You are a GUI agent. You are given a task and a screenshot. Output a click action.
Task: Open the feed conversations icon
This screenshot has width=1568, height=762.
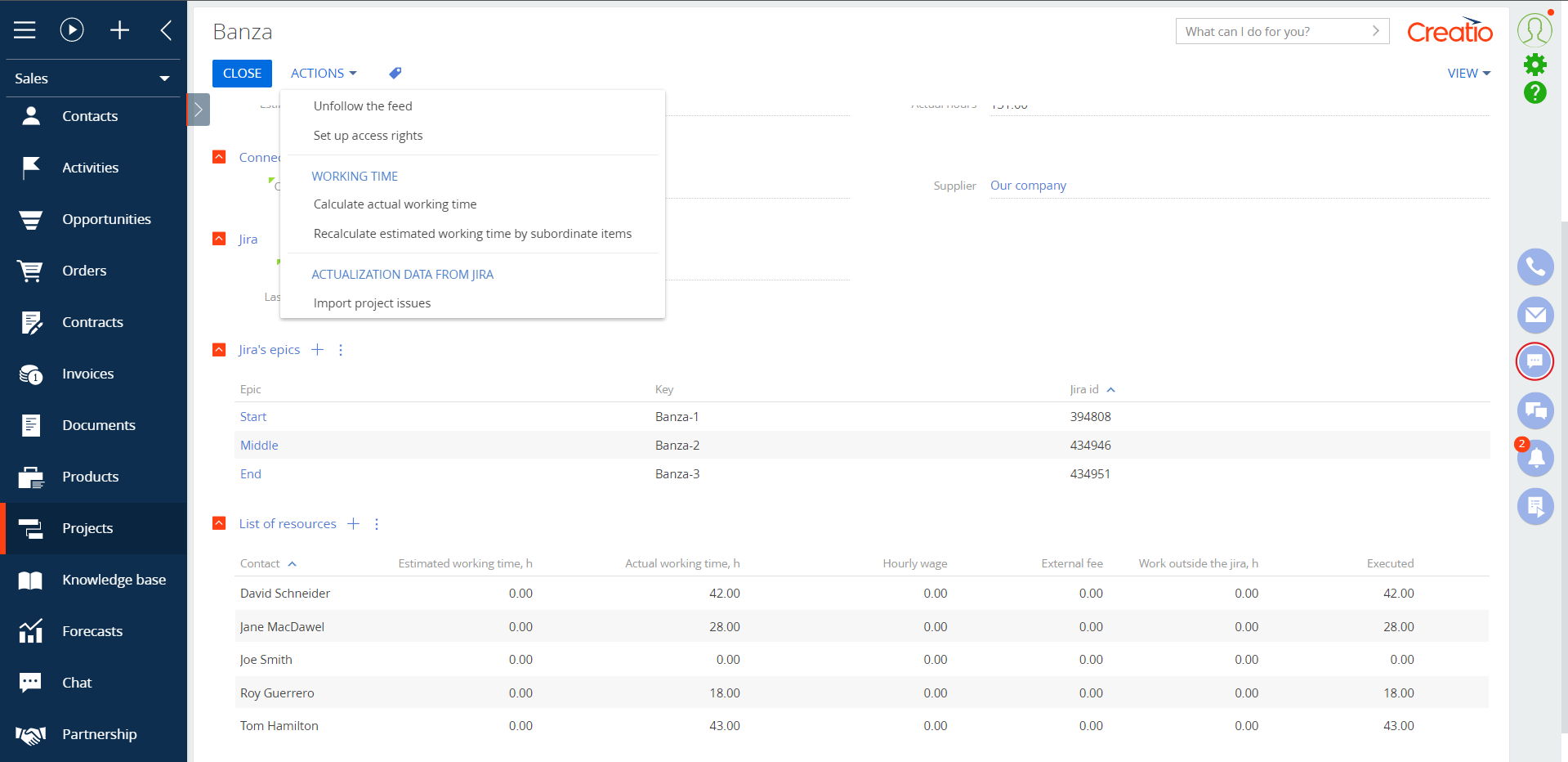click(1535, 410)
